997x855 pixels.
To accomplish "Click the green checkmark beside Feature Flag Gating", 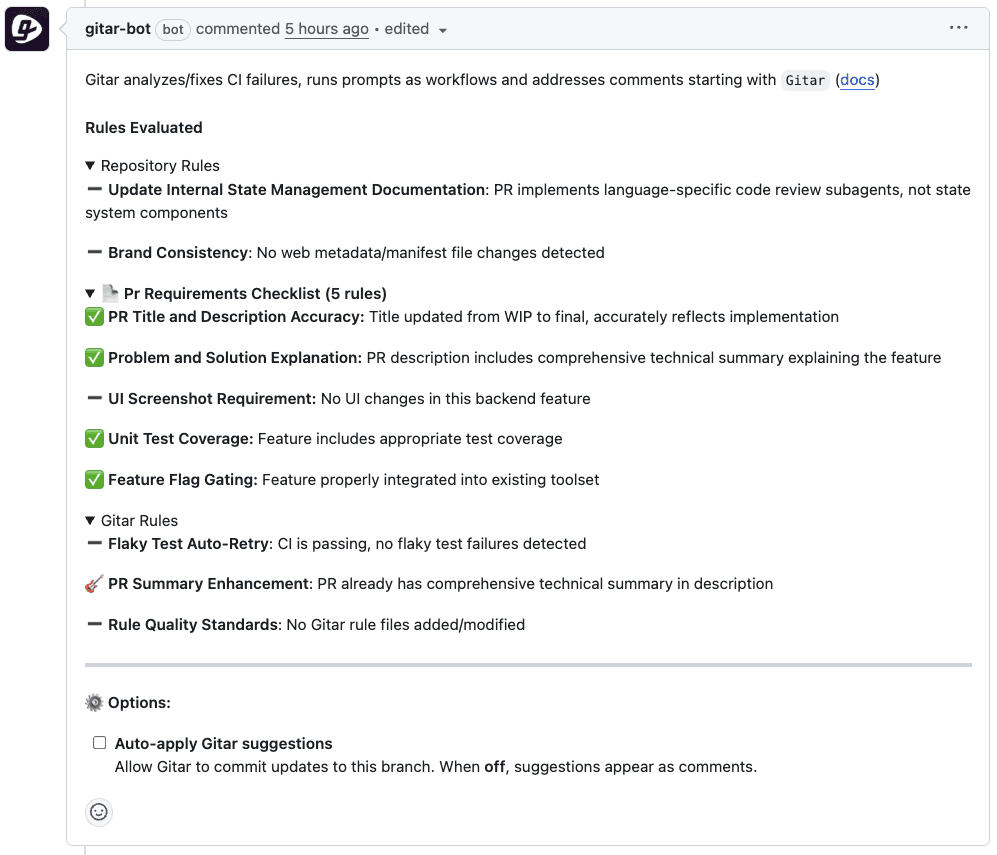I will point(94,479).
